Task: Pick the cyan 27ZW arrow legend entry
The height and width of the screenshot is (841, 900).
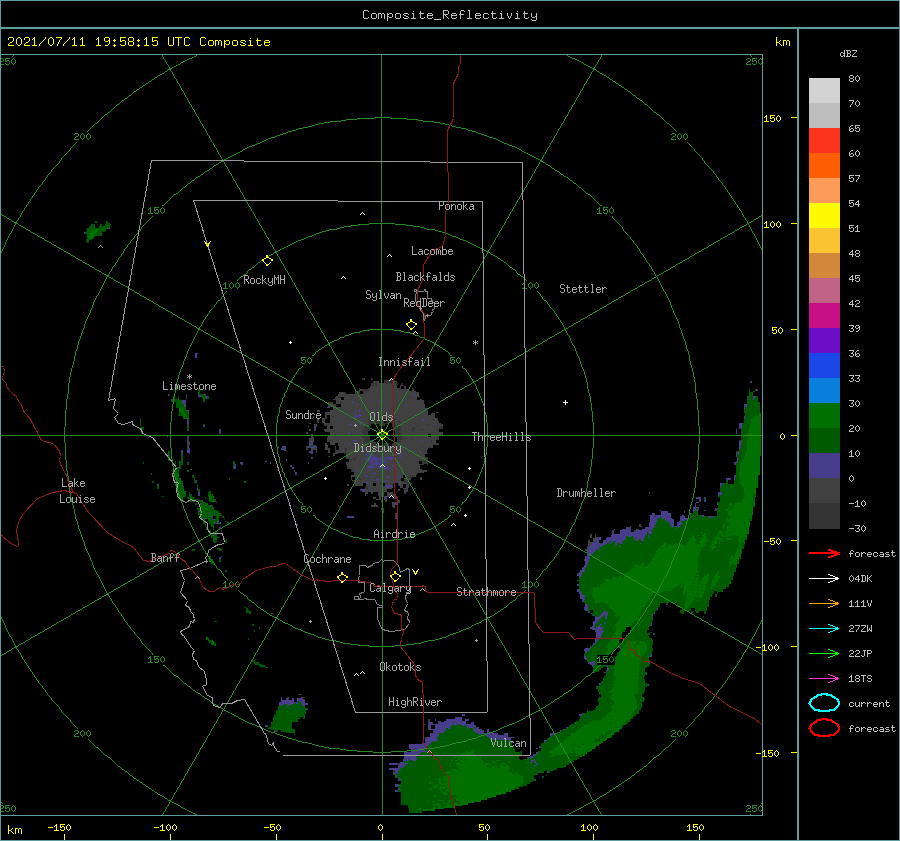Action: [x=824, y=629]
